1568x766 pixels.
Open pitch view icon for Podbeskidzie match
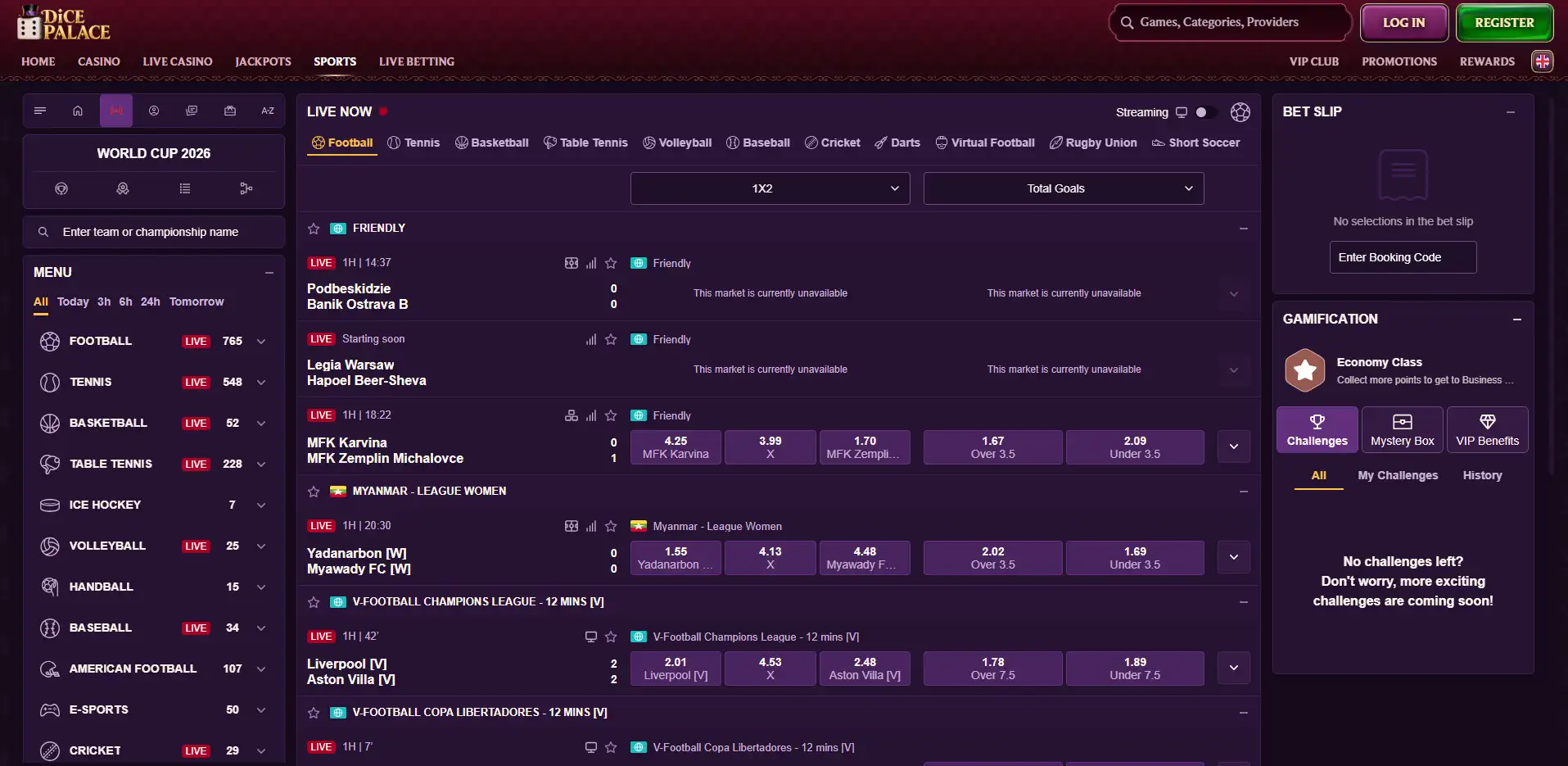572,263
